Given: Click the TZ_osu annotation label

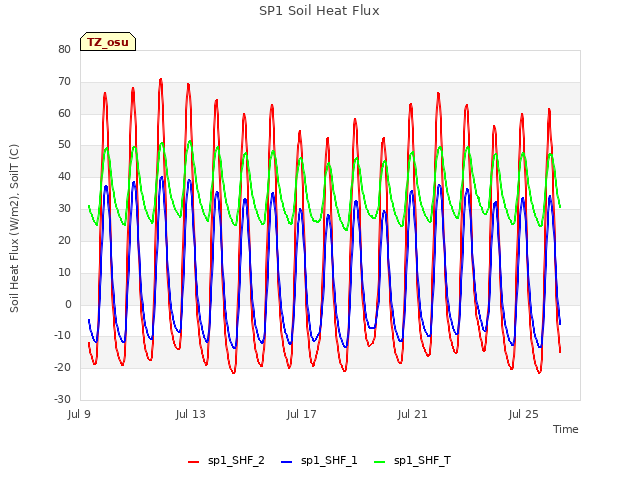Looking at the screenshot, I should point(108,42).
